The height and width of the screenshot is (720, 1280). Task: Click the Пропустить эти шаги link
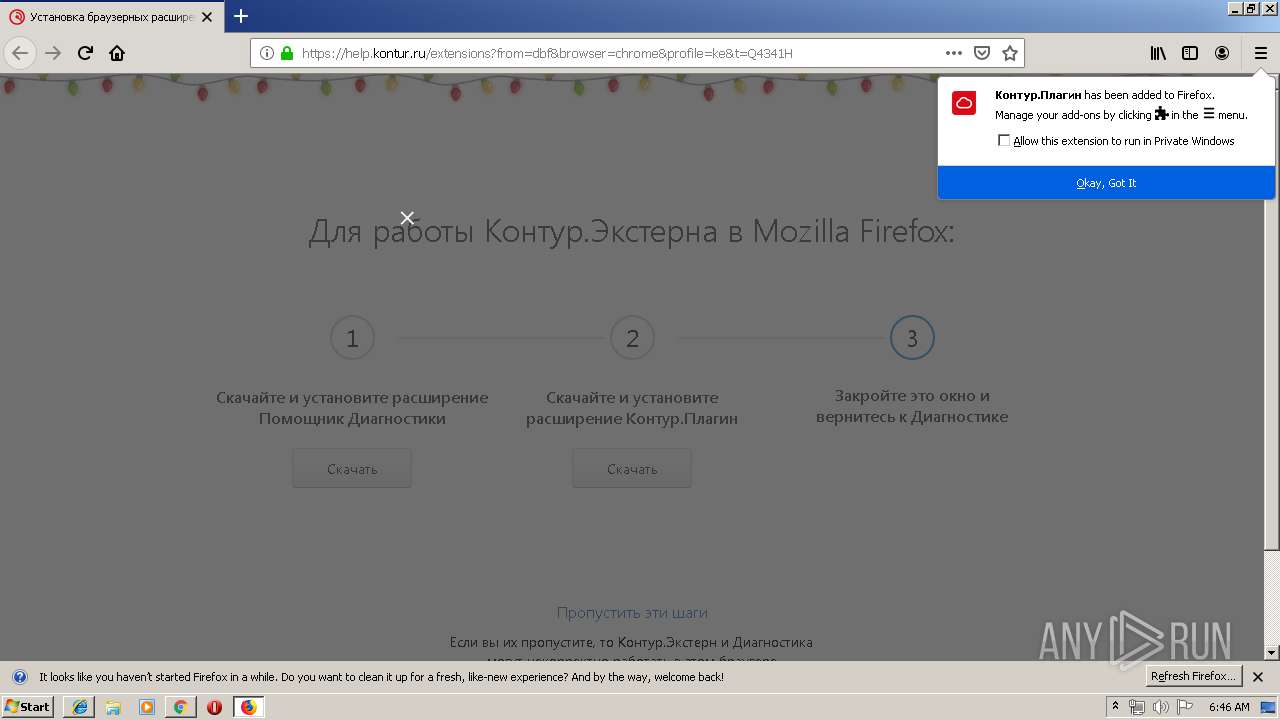pos(632,613)
